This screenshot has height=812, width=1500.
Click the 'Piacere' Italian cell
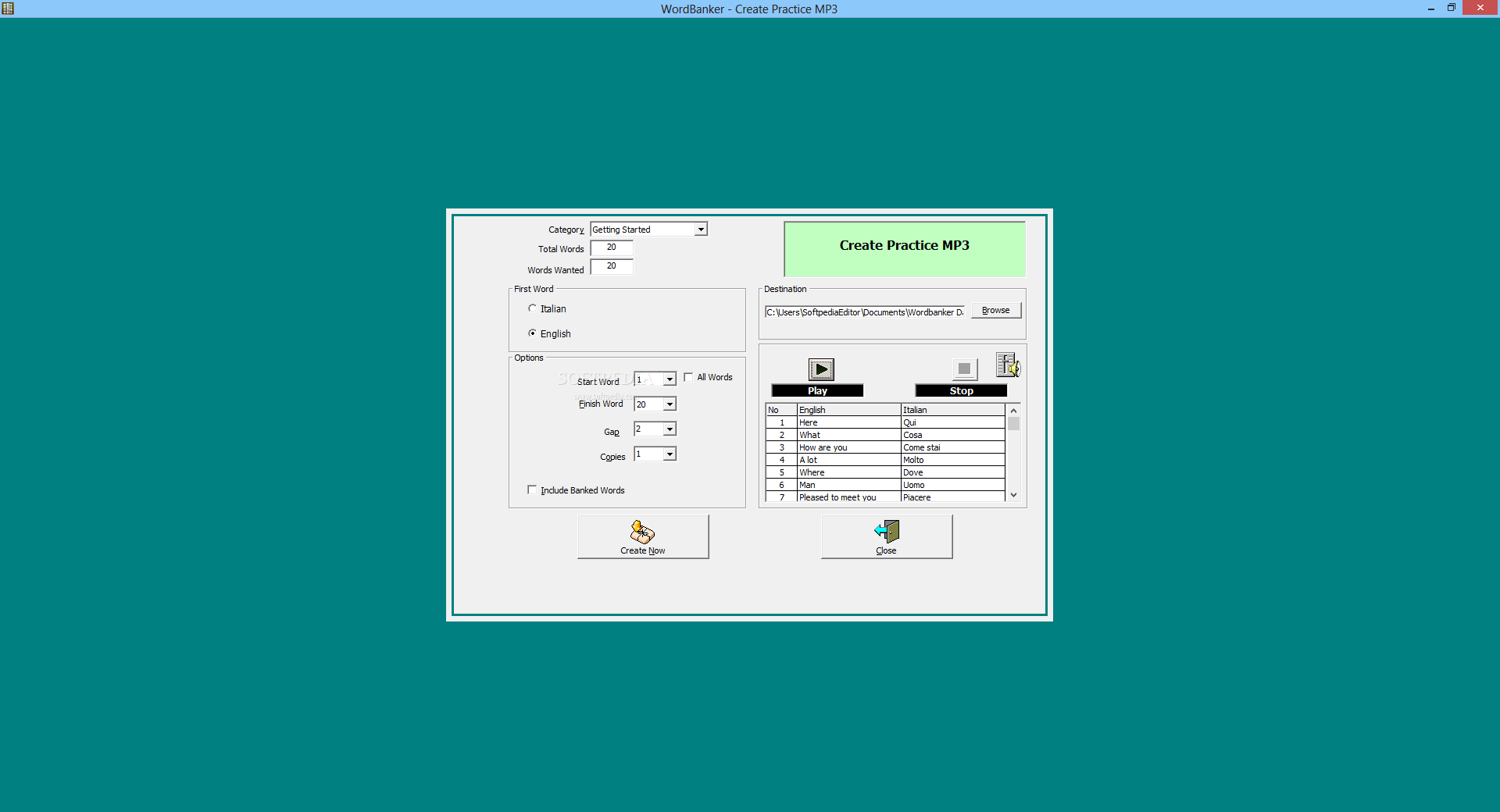(952, 497)
